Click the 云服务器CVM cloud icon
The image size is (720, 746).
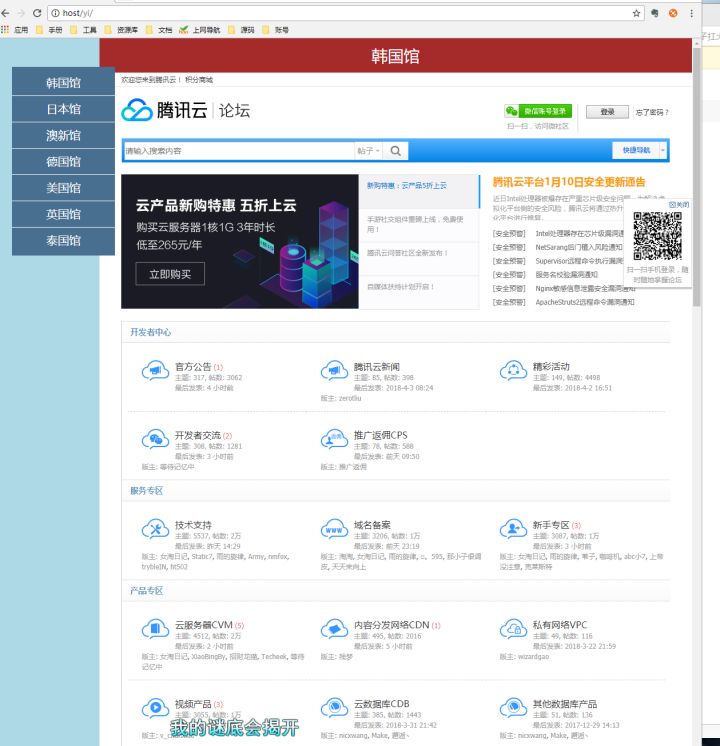coord(155,629)
